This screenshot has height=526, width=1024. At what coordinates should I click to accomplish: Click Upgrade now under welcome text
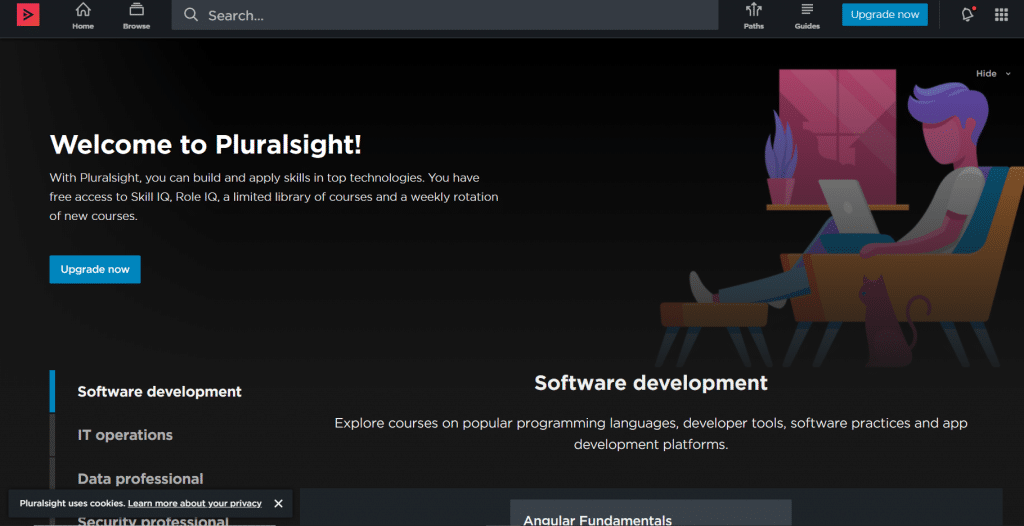click(x=95, y=269)
